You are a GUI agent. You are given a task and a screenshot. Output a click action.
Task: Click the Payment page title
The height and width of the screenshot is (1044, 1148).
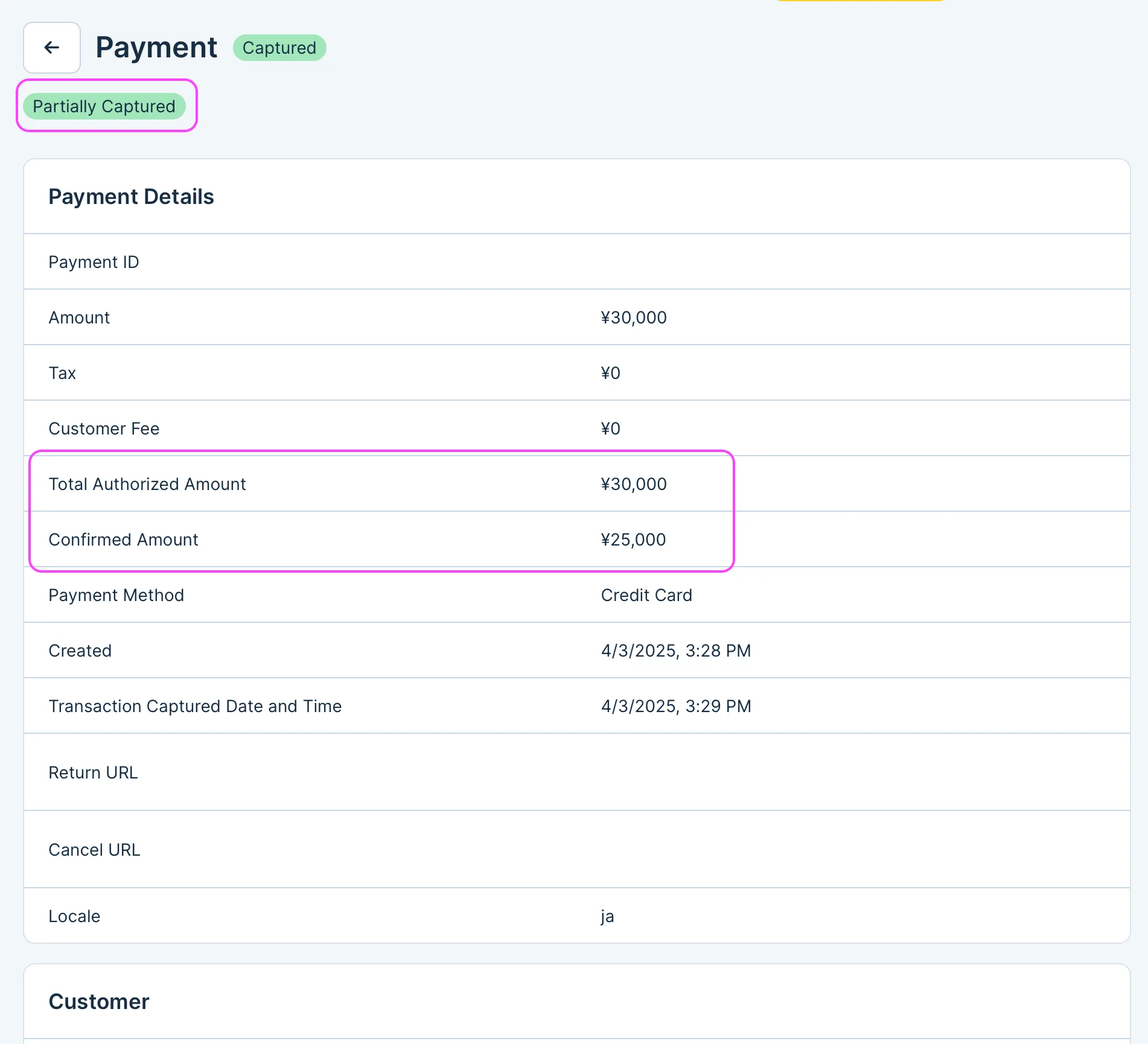pos(156,48)
